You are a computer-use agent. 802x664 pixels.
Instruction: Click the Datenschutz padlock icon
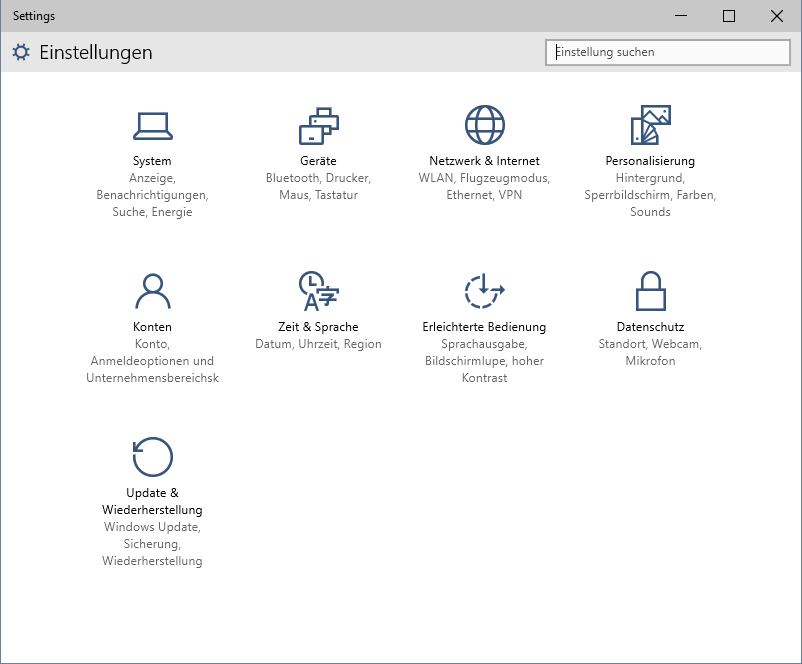pyautogui.click(x=650, y=291)
